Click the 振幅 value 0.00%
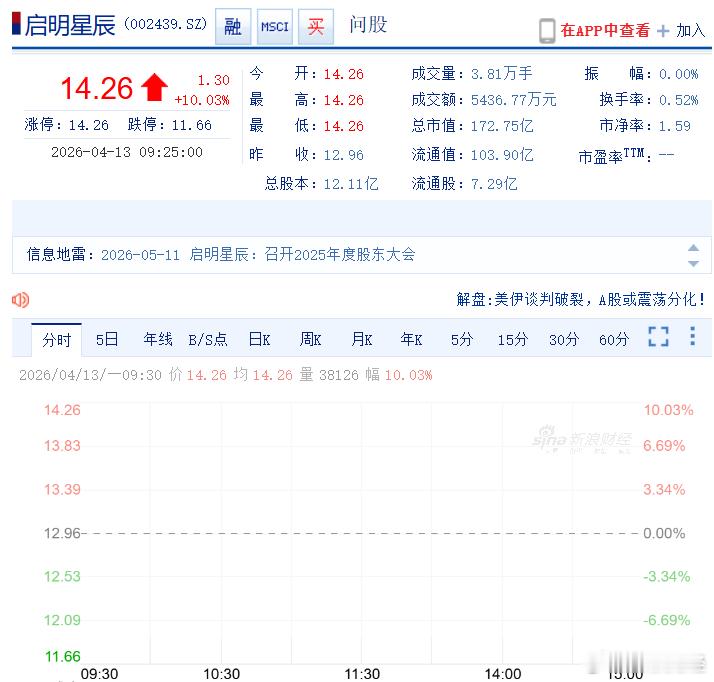The image size is (714, 682). click(x=678, y=74)
